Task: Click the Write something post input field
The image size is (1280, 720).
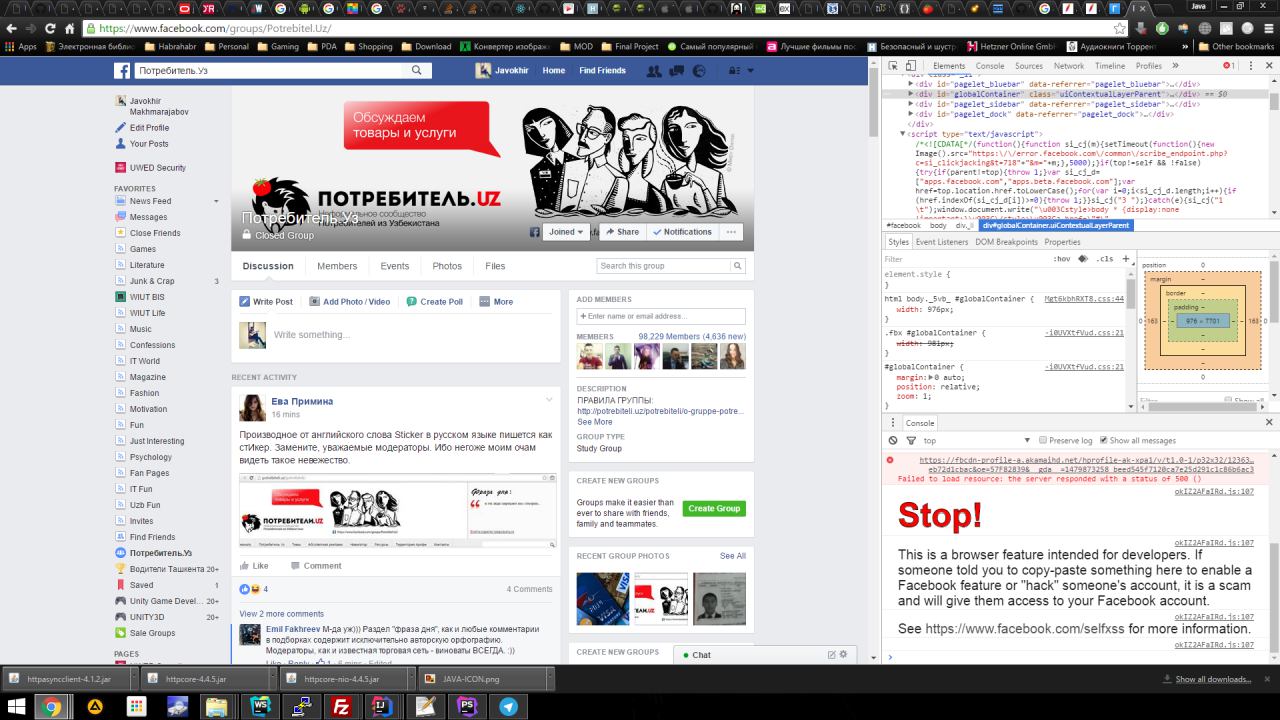Action: (412, 335)
